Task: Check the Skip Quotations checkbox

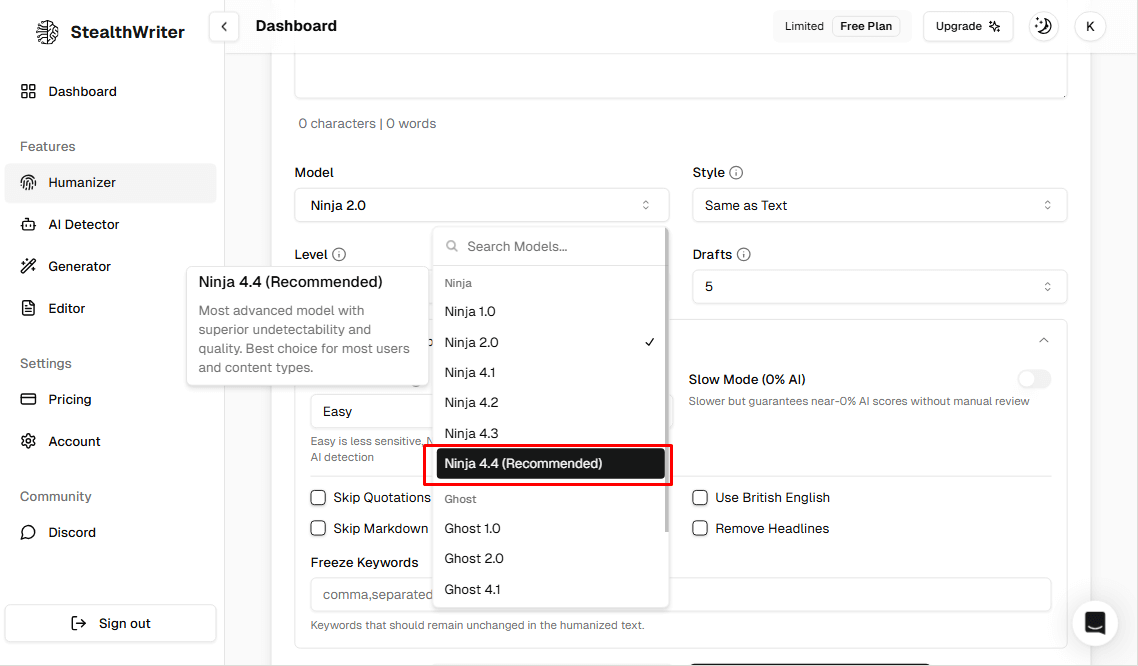Action: tap(318, 498)
